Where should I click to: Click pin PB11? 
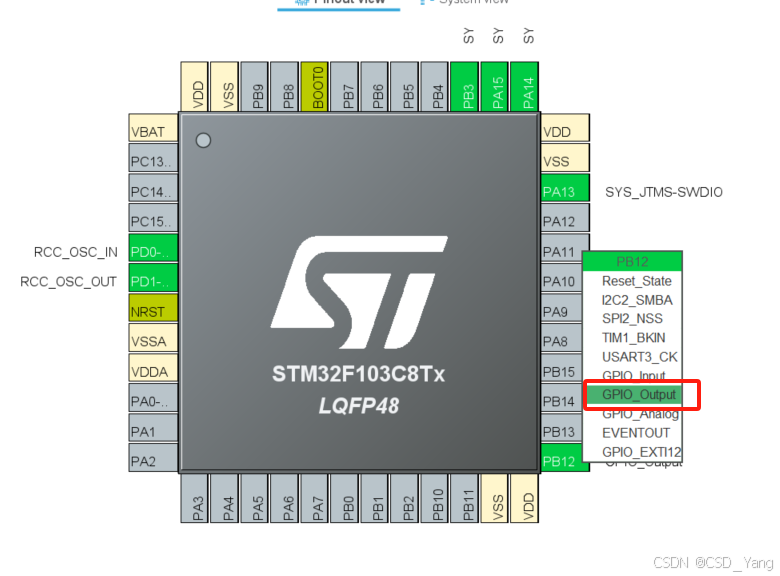(464, 498)
